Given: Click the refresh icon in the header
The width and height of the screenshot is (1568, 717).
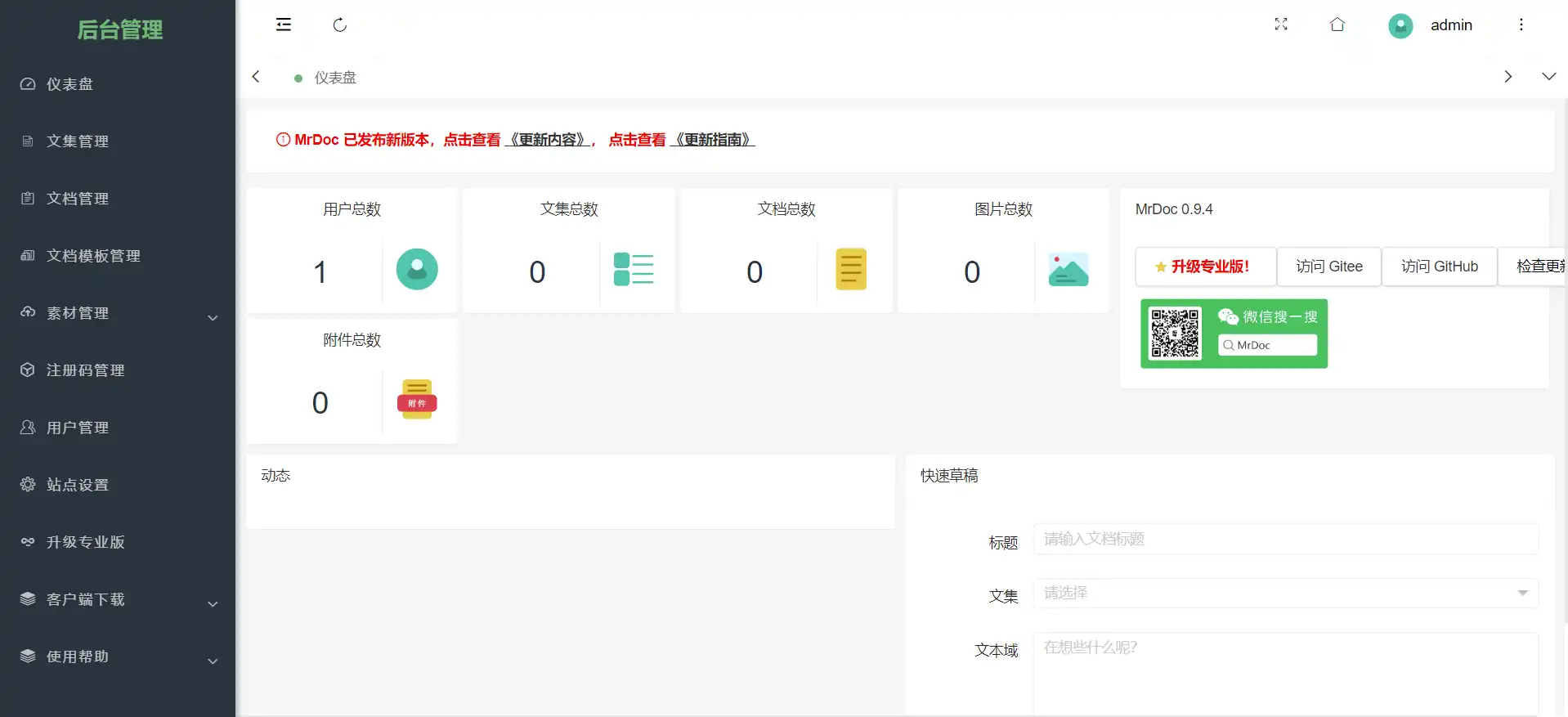Looking at the screenshot, I should (340, 25).
